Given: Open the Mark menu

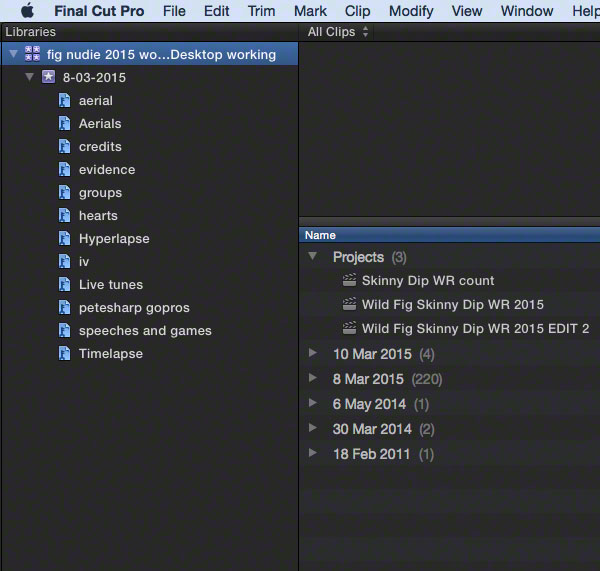Looking at the screenshot, I should (x=310, y=11).
